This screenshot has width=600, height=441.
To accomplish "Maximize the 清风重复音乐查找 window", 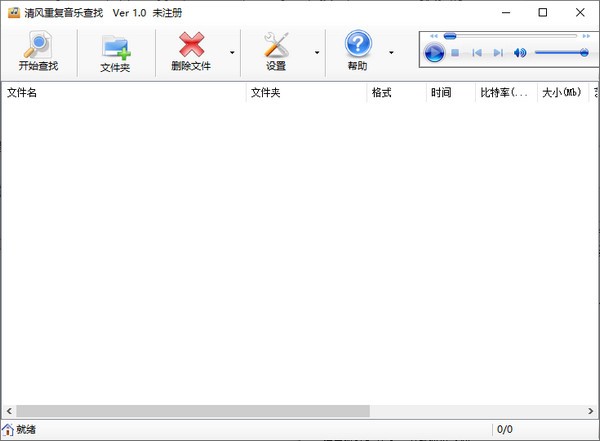I will click(x=543, y=13).
